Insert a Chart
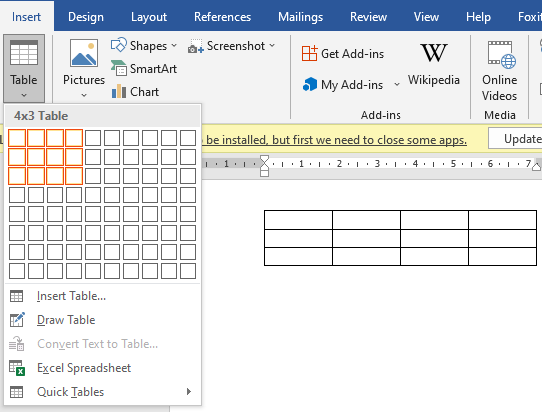The height and width of the screenshot is (412, 542). pos(135,92)
